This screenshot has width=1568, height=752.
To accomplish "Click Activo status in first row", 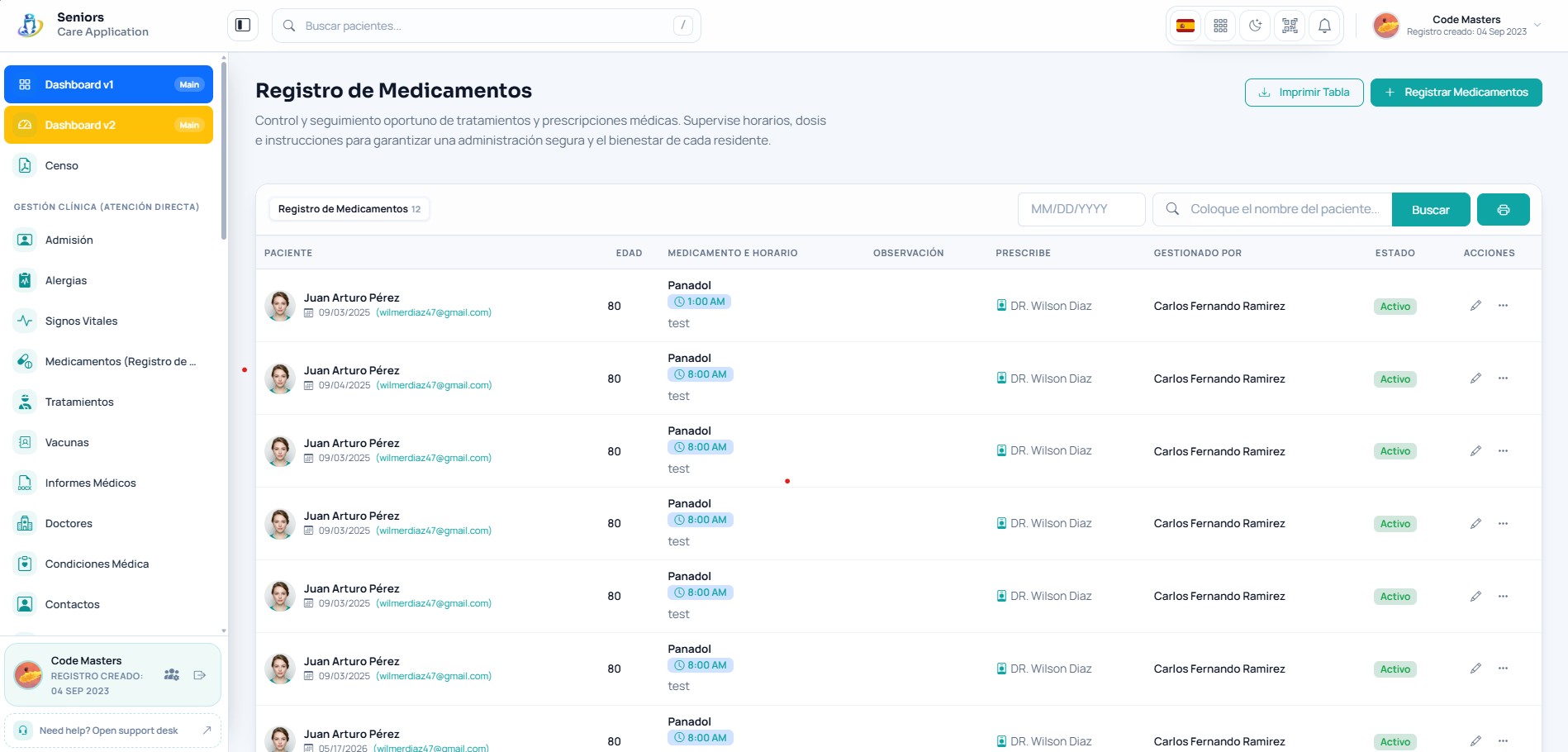I will tap(1395, 307).
